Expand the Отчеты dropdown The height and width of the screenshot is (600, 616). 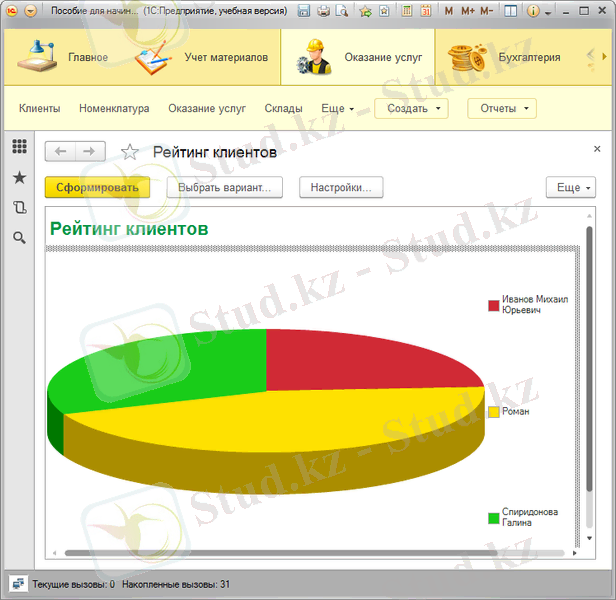pyautogui.click(x=502, y=108)
